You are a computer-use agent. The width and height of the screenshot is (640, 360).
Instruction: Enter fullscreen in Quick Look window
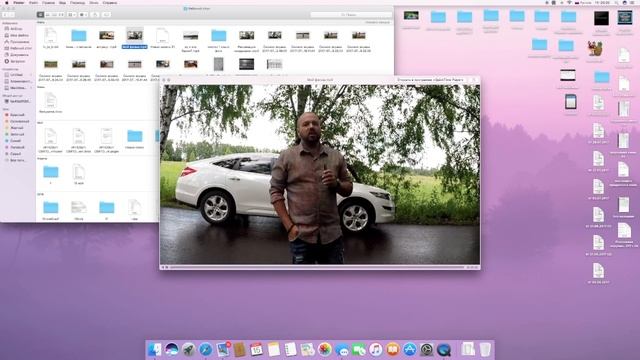pyautogui.click(x=169, y=80)
